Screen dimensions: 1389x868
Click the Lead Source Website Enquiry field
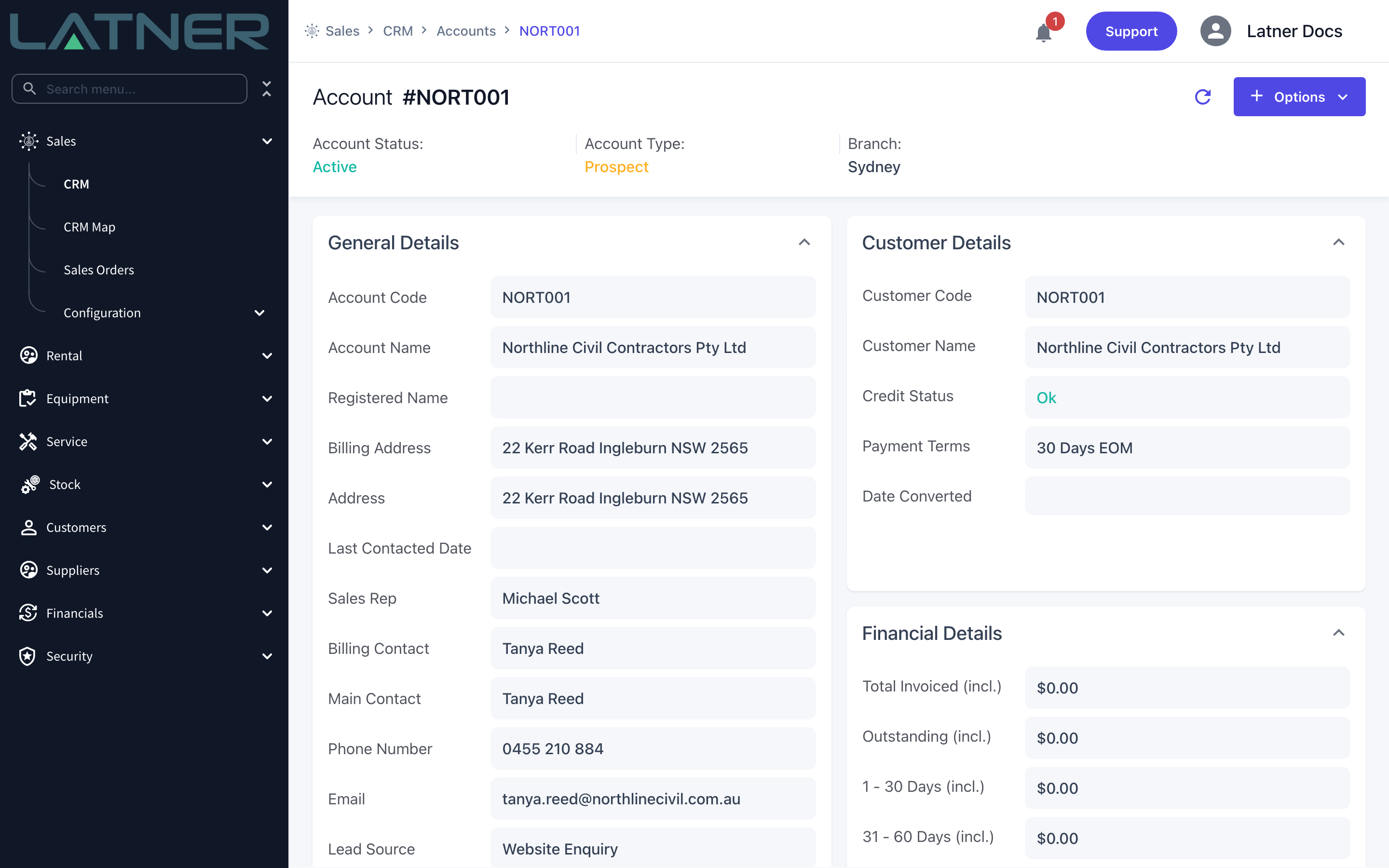pyautogui.click(x=653, y=849)
